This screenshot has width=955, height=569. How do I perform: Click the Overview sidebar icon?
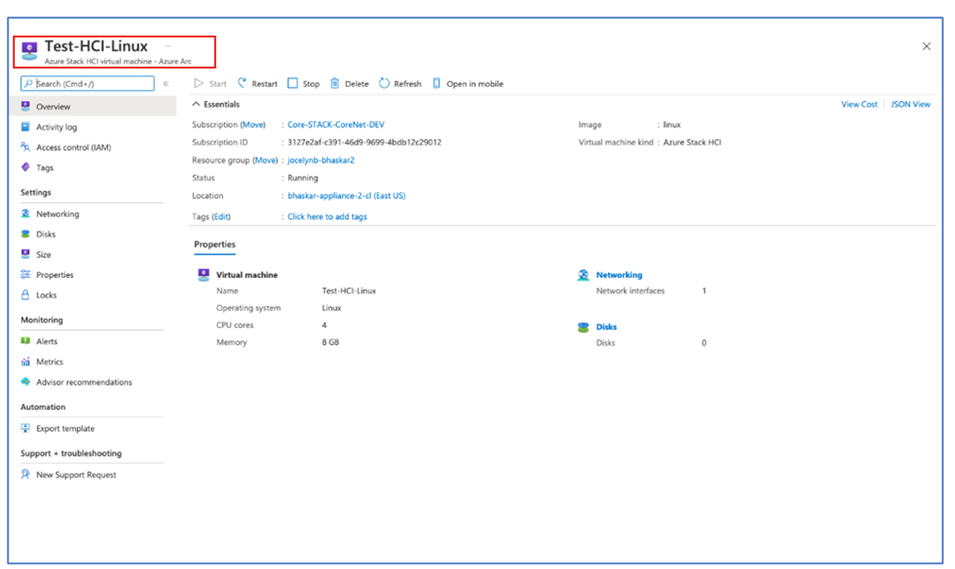pyautogui.click(x=26, y=106)
